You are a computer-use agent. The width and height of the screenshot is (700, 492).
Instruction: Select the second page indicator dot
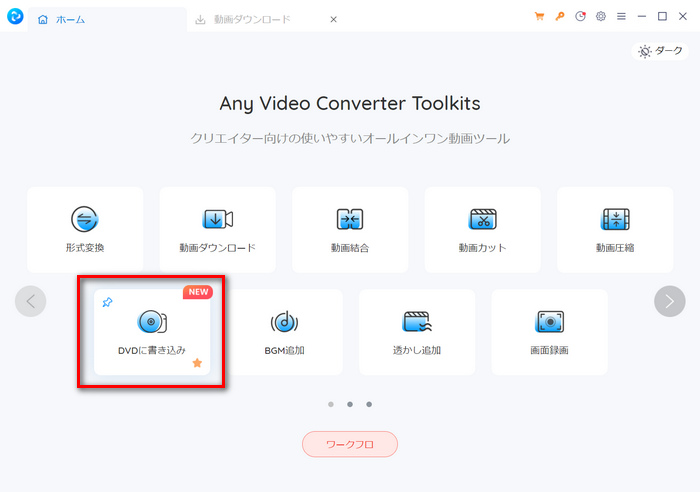pos(350,404)
